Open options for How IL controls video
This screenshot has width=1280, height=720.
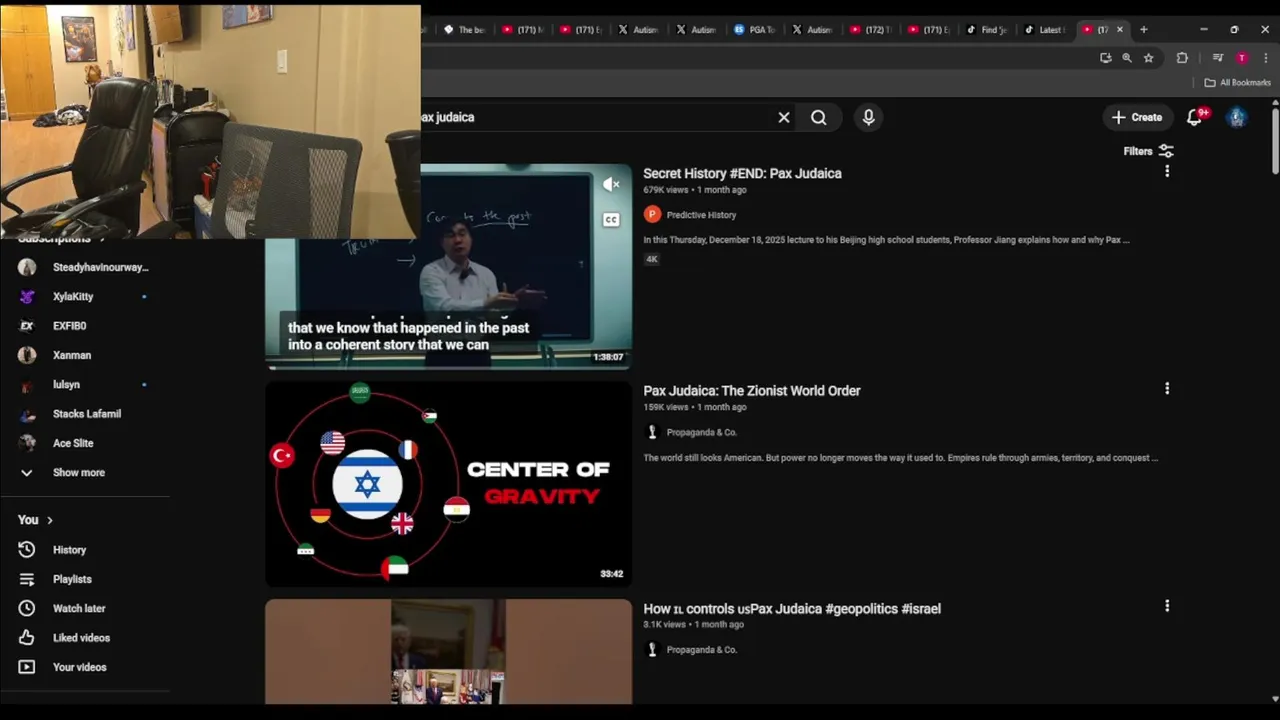click(1167, 606)
